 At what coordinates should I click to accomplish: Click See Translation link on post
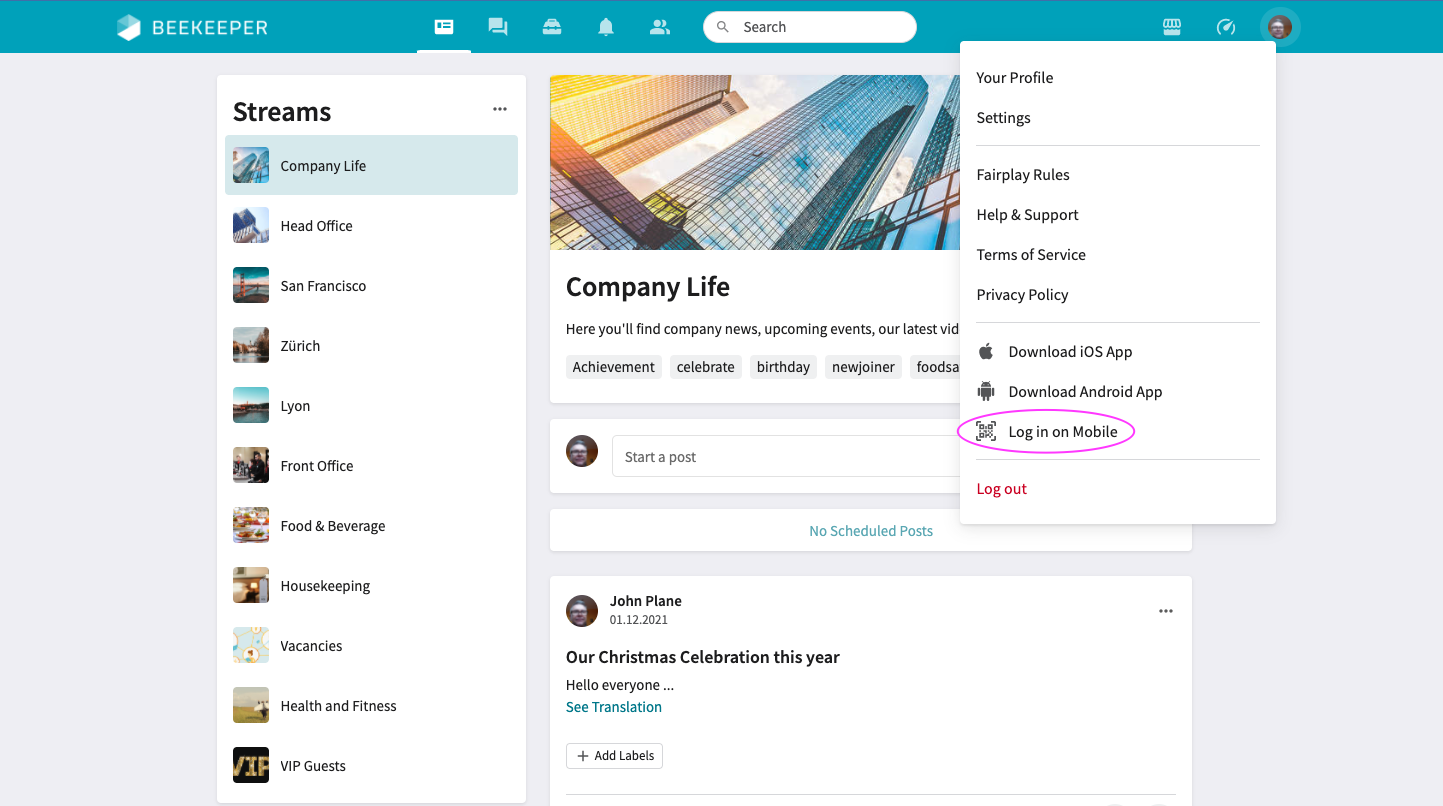[614, 707]
